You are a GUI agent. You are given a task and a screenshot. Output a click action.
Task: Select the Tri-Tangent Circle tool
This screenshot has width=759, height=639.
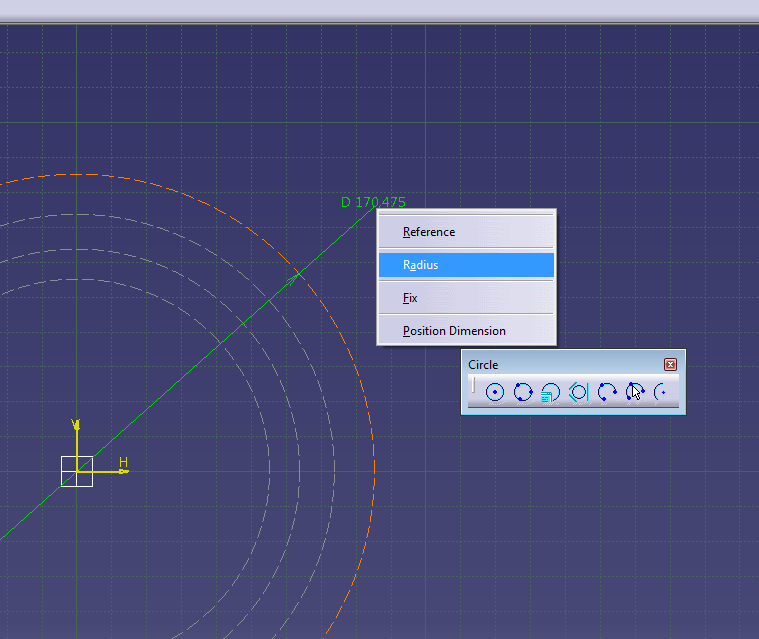[x=578, y=392]
